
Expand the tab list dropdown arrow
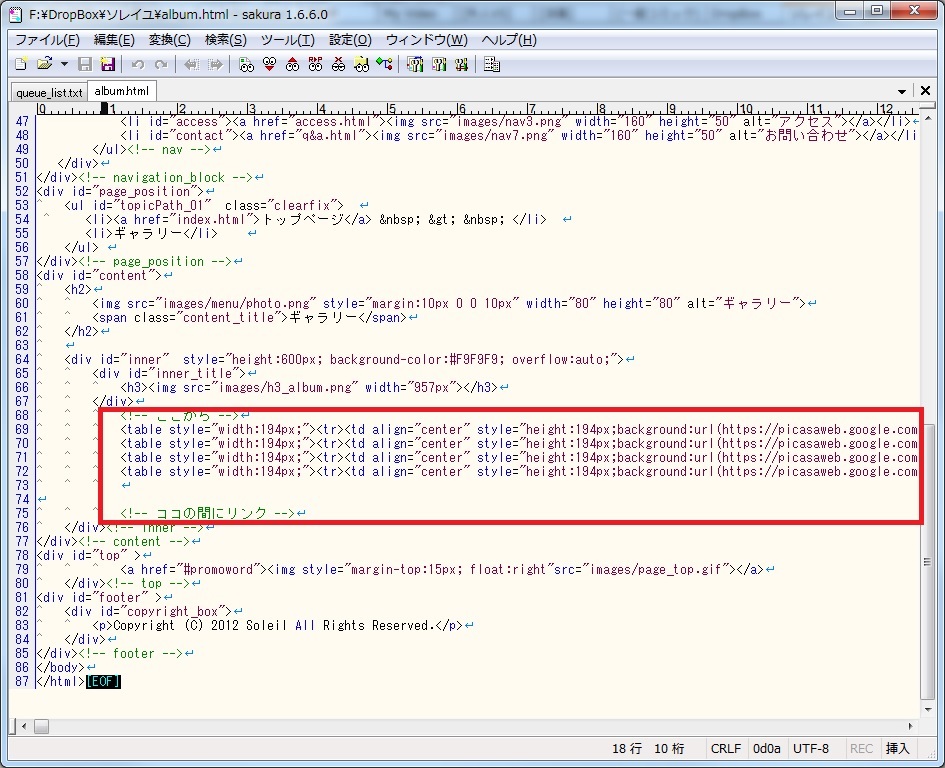click(x=902, y=92)
